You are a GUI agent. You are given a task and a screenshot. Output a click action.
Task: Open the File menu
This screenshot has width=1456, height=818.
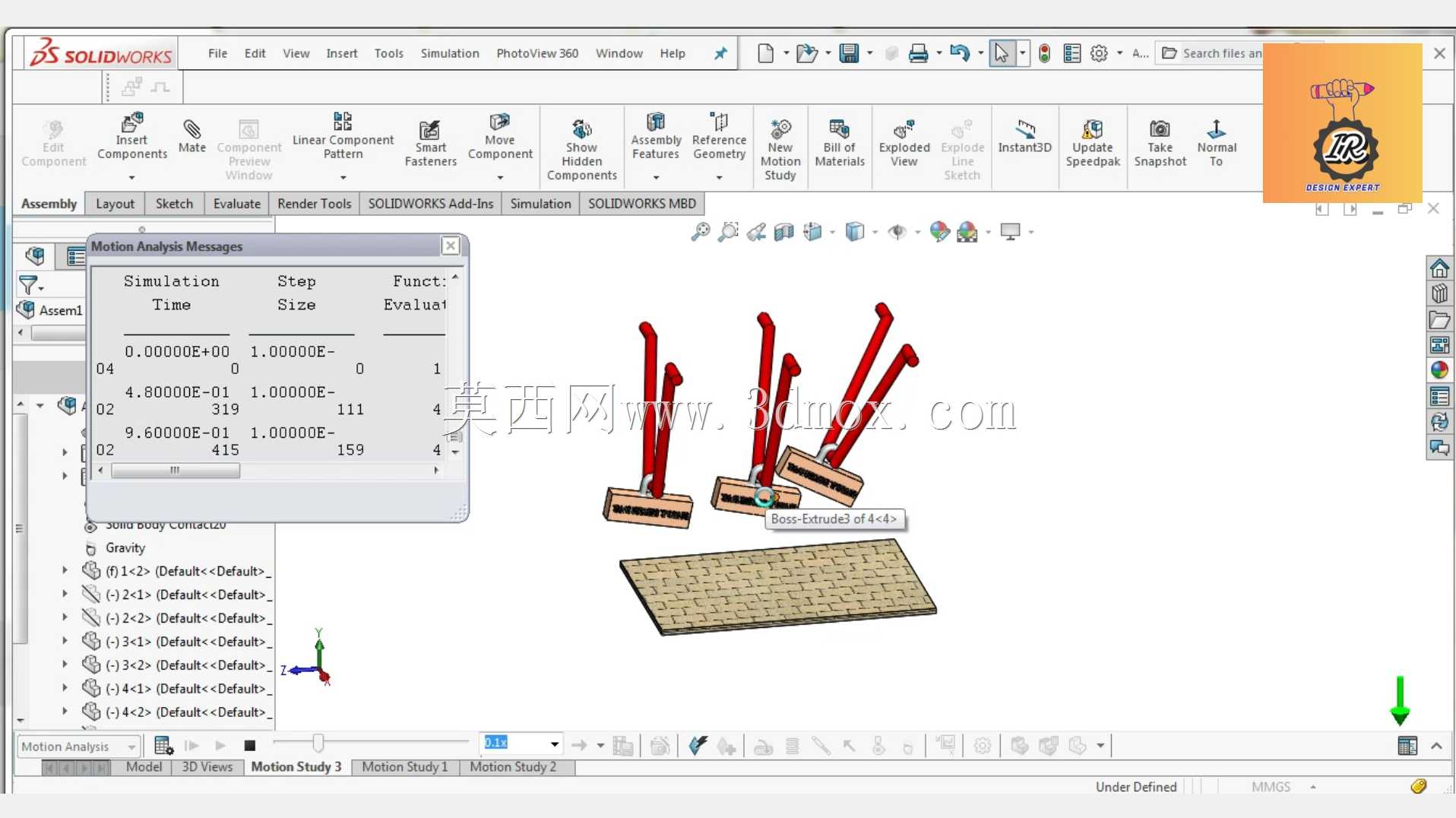(x=217, y=53)
